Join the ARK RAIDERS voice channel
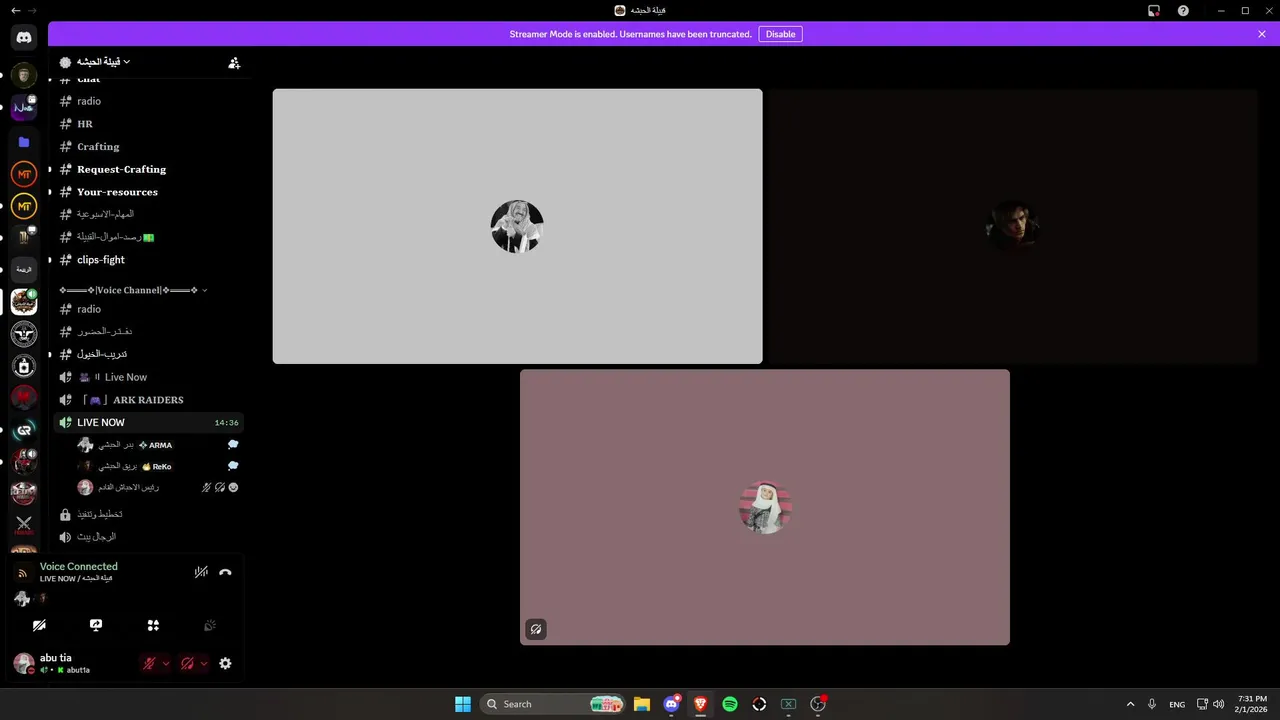 coord(147,400)
